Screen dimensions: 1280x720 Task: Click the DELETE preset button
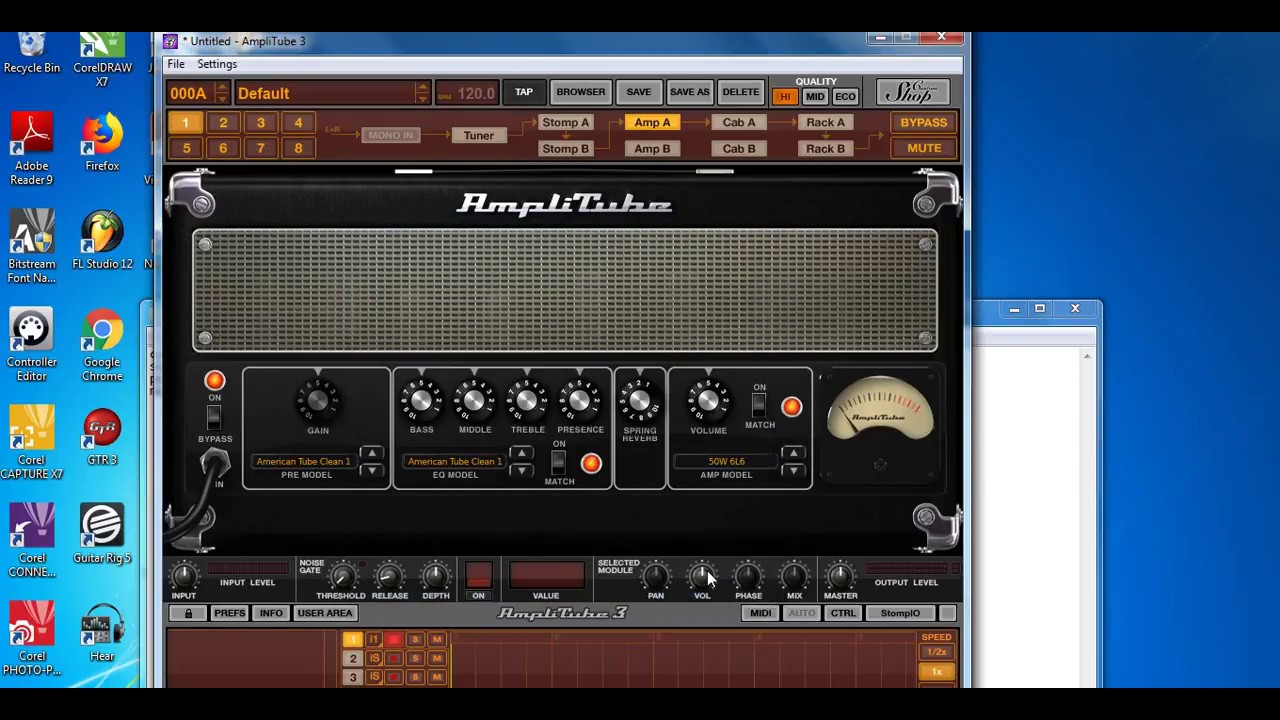pos(741,92)
